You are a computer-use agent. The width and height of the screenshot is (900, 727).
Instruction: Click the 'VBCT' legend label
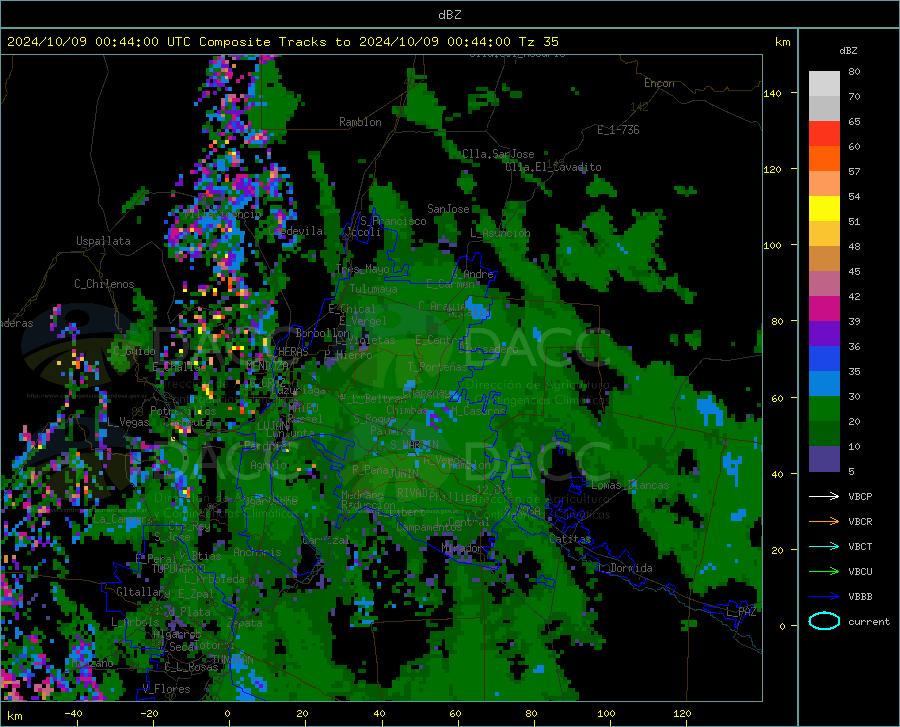pos(860,546)
